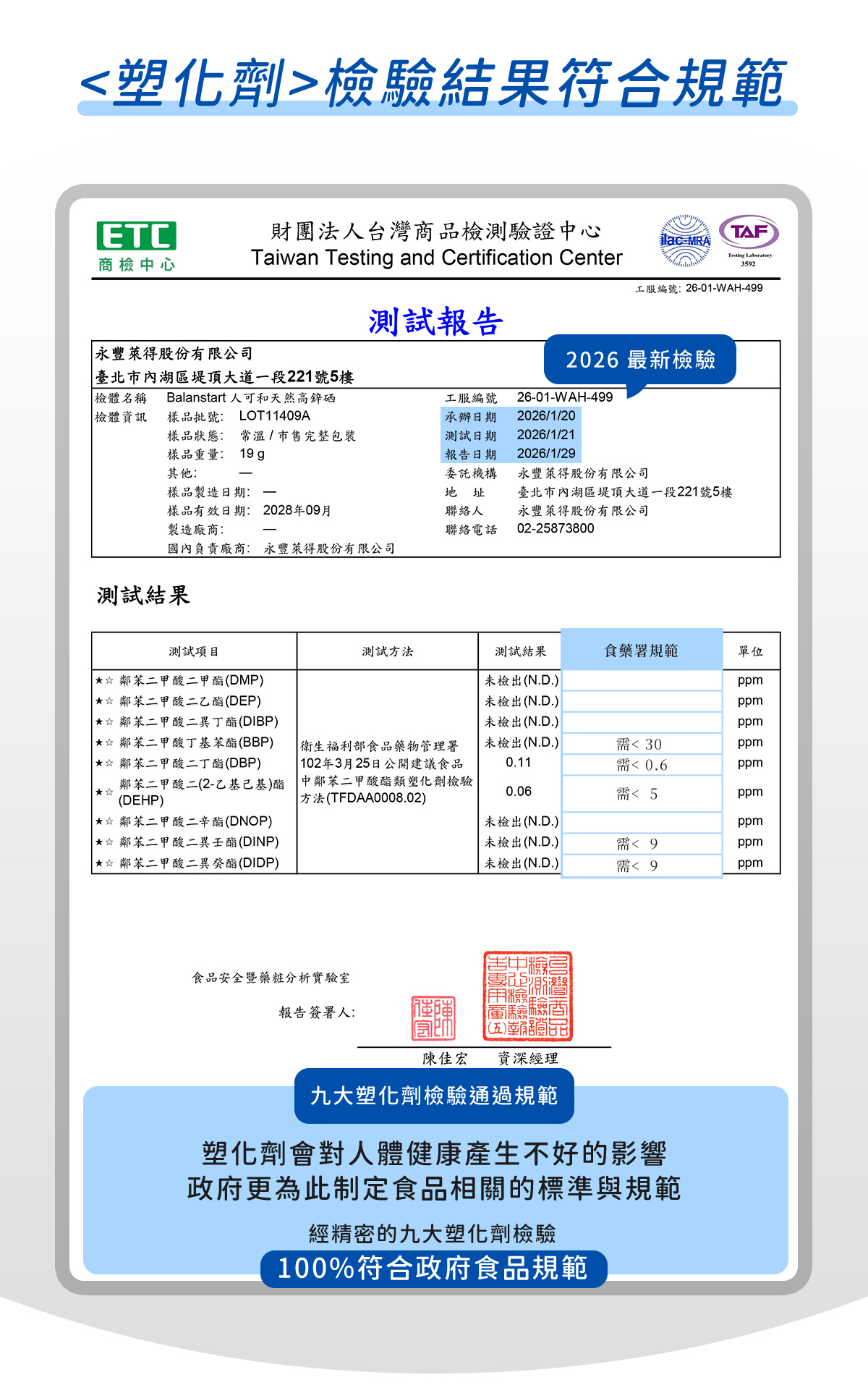Click phone number '02-25873800'
Viewport: 868px width, 1393px height.
pos(556,529)
